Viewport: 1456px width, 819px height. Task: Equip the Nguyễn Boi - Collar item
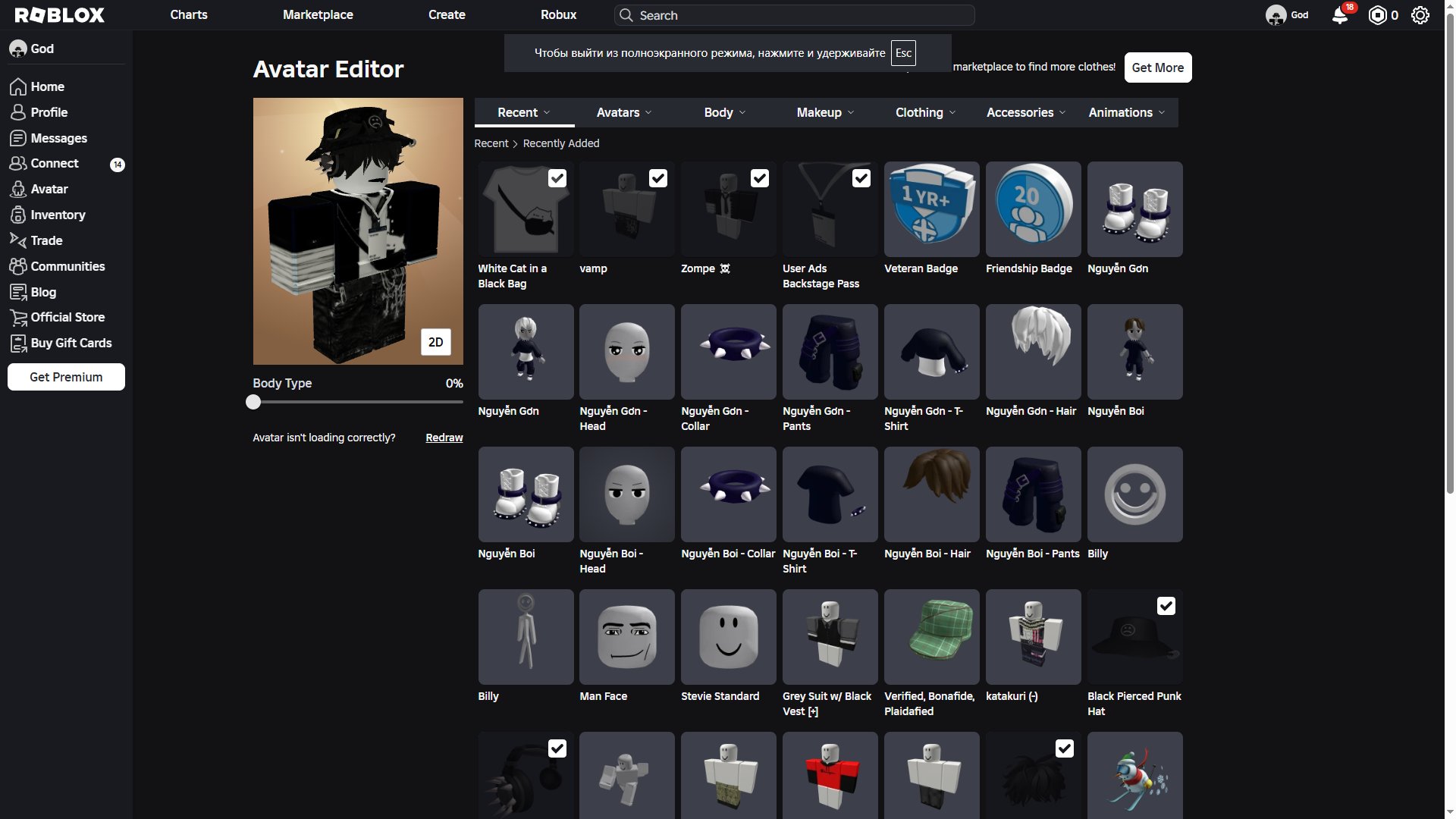click(x=729, y=494)
